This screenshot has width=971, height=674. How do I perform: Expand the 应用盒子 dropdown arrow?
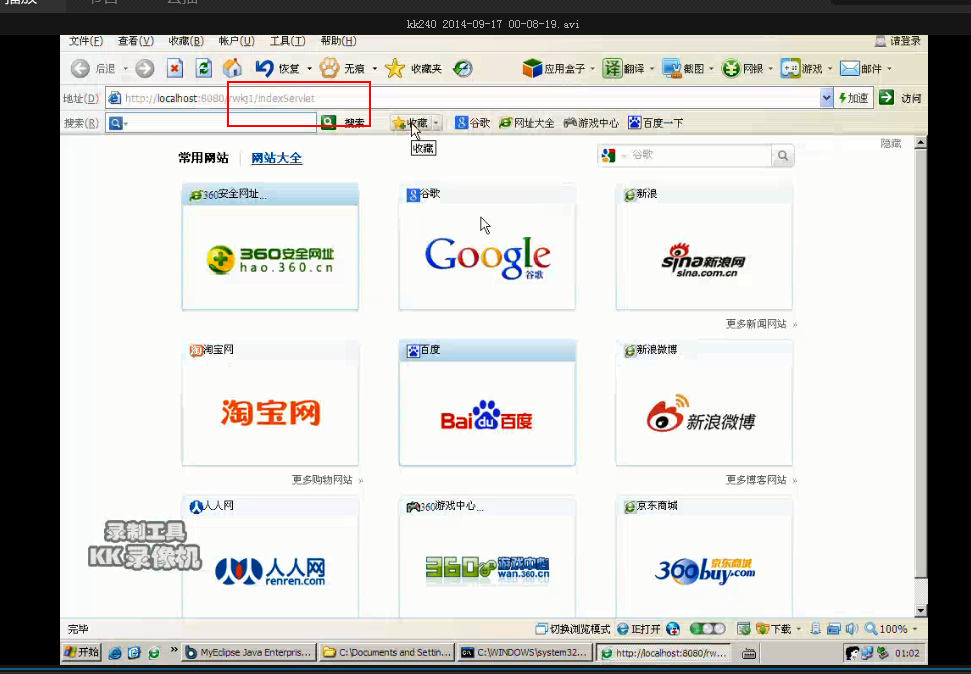(593, 69)
